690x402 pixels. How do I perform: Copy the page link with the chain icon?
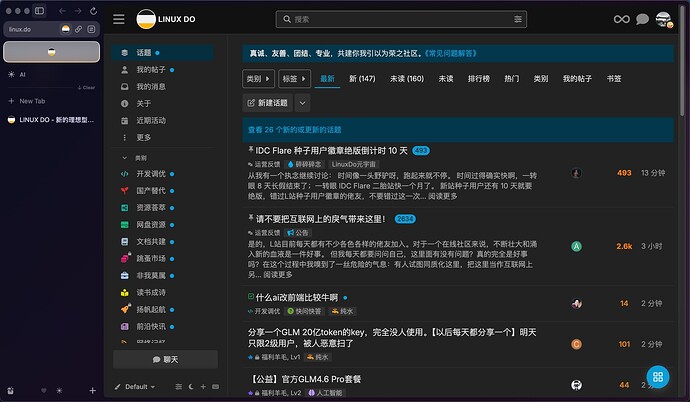(78, 29)
